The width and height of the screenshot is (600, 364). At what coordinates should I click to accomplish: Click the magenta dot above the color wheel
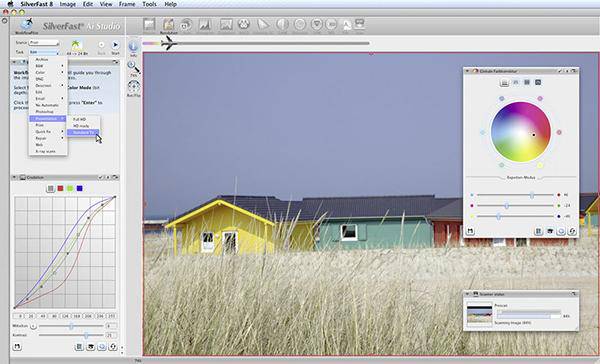point(540,98)
